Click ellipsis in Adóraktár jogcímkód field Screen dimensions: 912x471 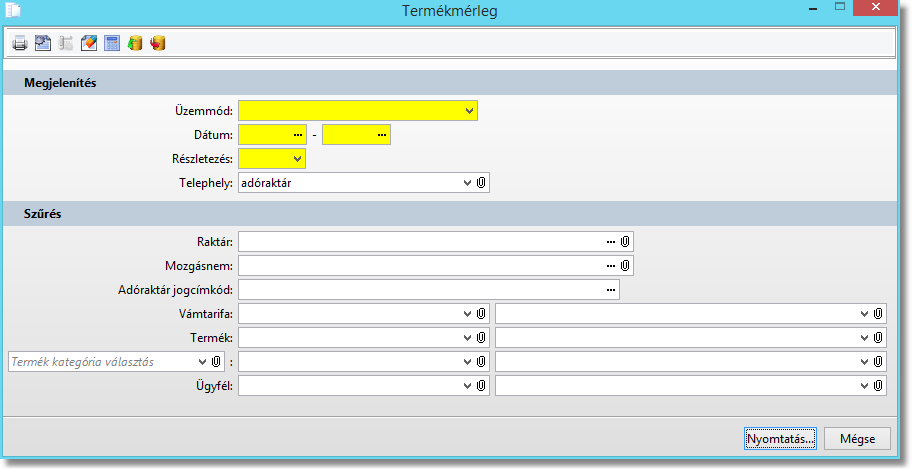point(611,290)
